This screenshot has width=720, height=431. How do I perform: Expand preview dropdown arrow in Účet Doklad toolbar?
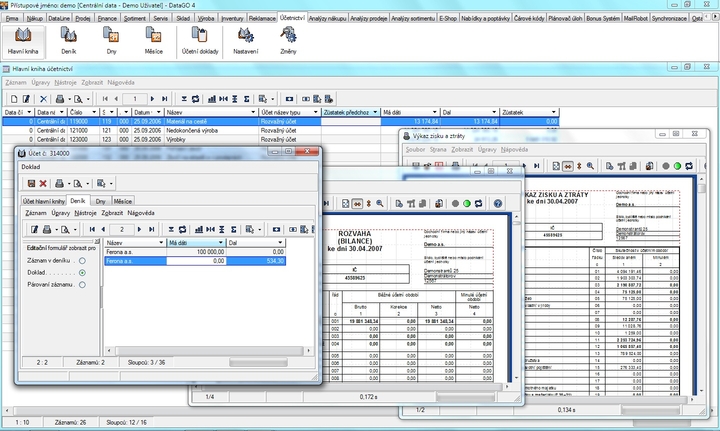click(88, 184)
